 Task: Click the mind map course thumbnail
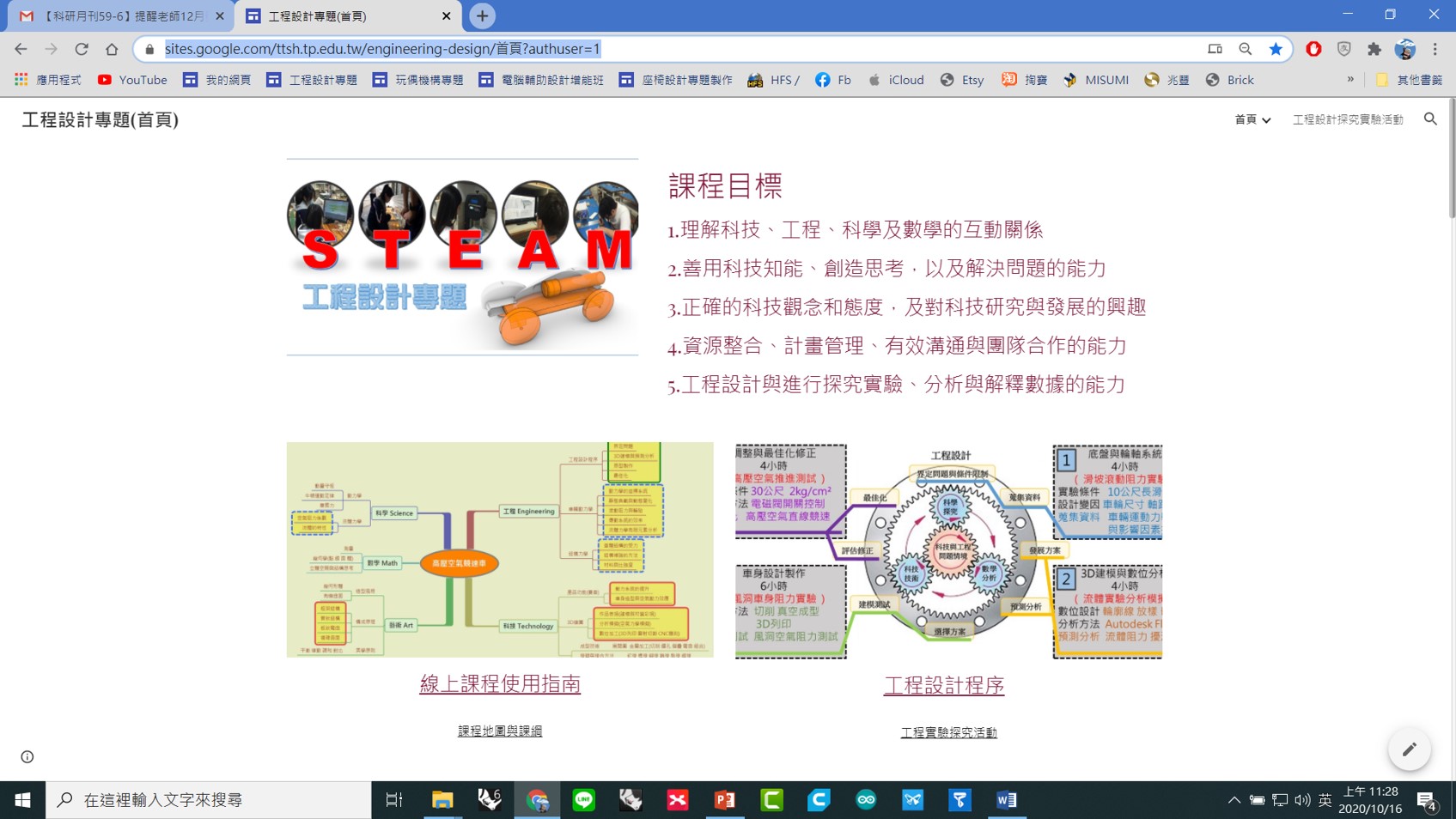tap(500, 549)
